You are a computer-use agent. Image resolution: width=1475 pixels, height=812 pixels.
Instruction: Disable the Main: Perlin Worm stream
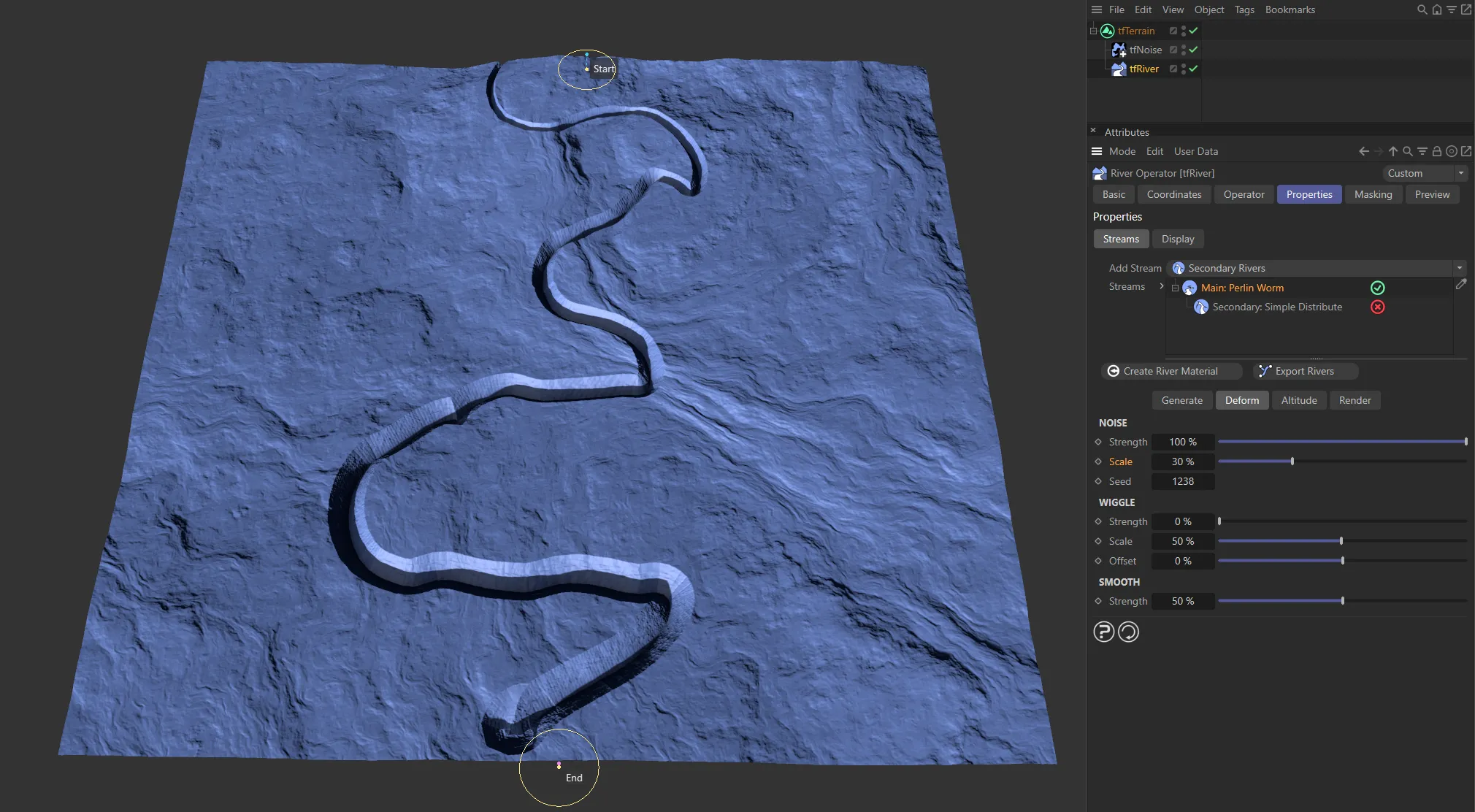tap(1377, 288)
